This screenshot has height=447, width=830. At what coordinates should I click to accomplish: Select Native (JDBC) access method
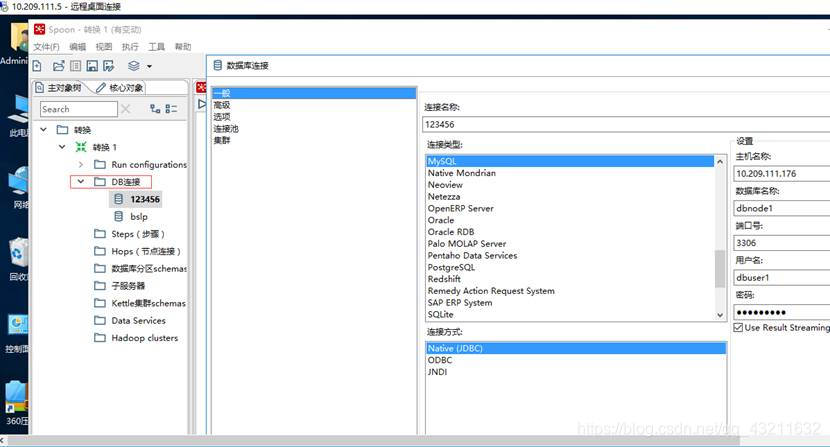tap(576, 348)
